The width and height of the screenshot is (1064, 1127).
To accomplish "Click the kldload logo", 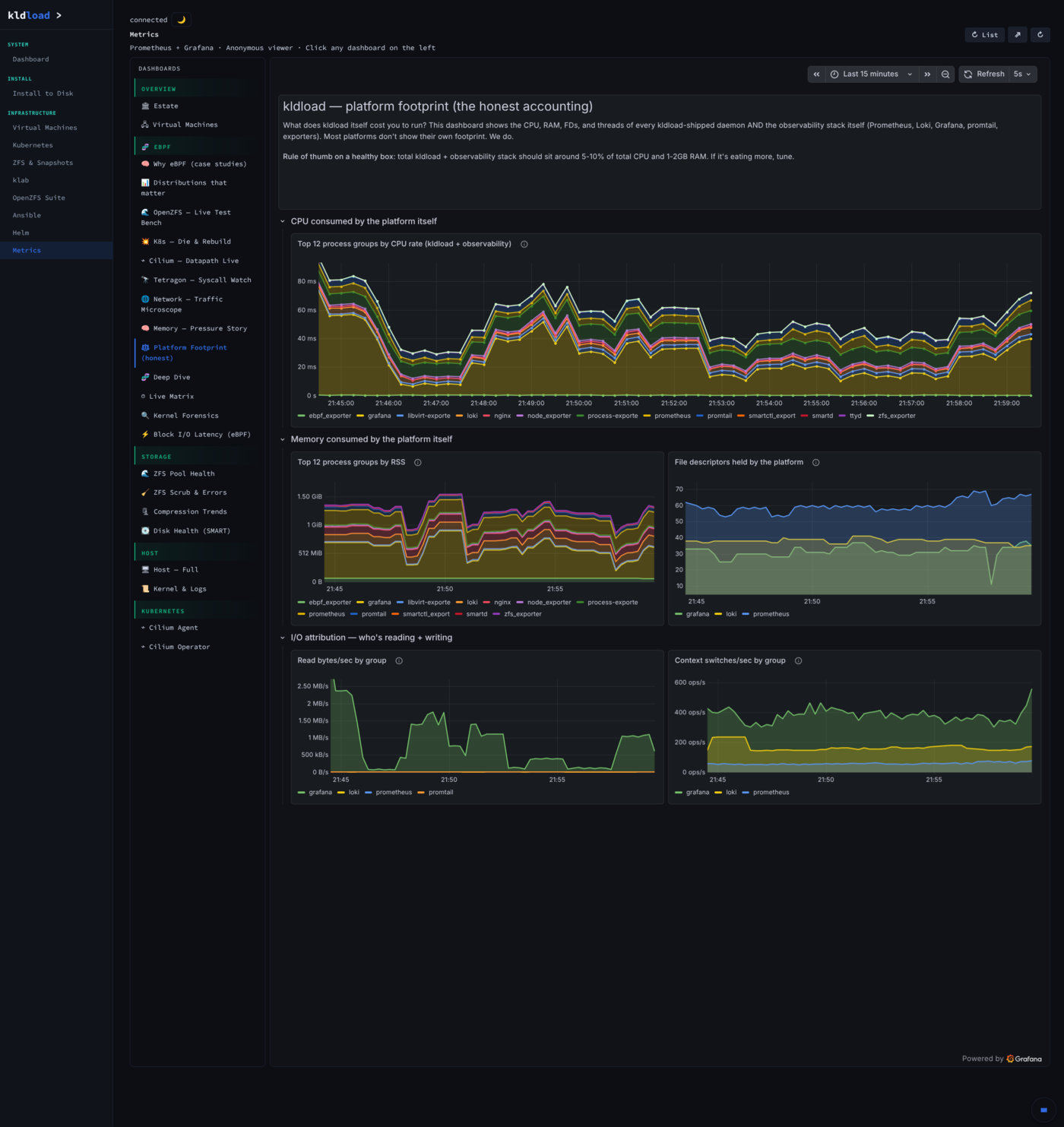I will point(34,15).
